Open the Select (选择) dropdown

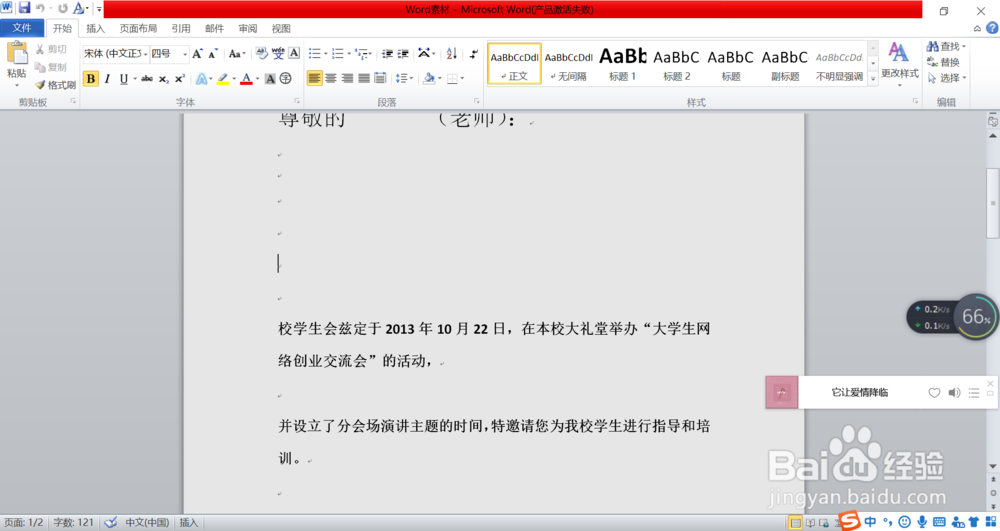click(x=946, y=78)
